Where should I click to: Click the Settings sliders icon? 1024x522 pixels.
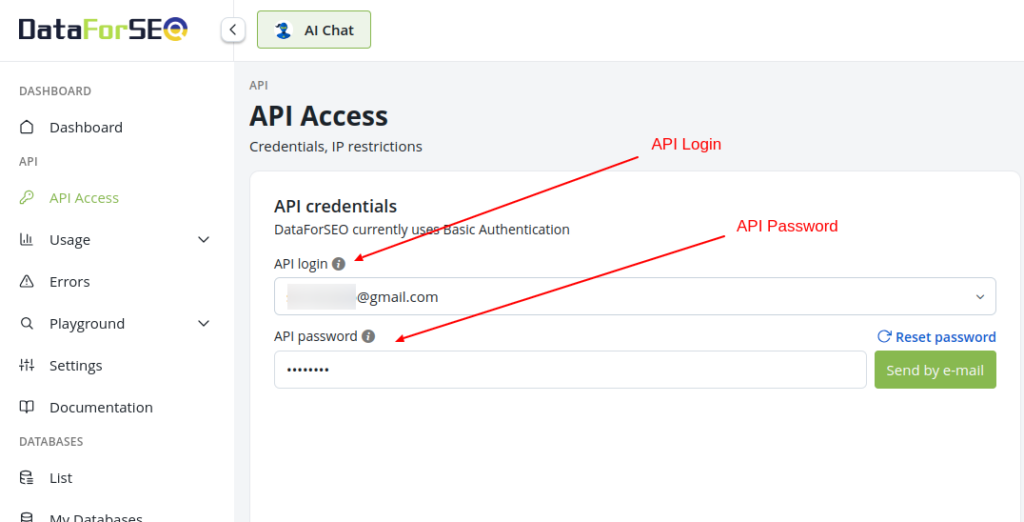tap(26, 365)
